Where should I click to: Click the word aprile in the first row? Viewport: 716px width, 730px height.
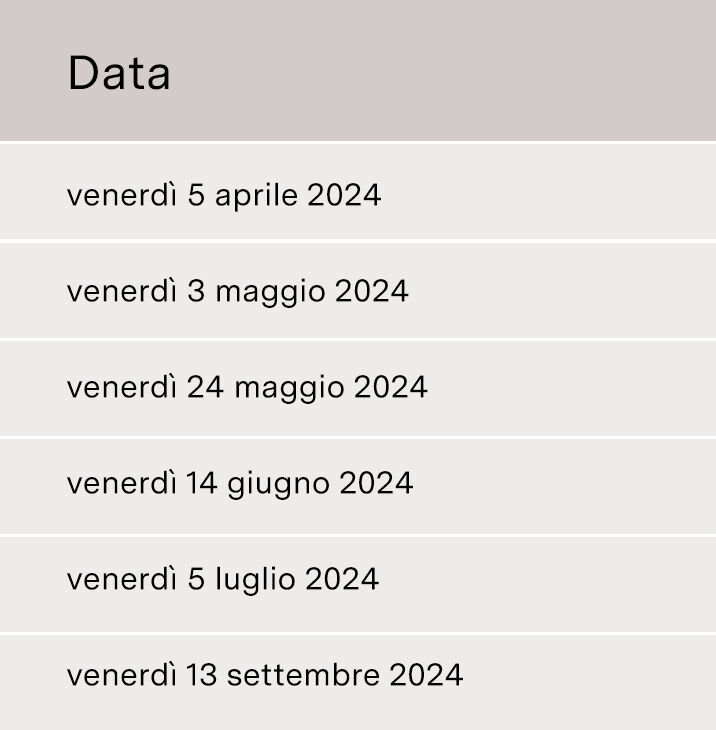click(256, 196)
